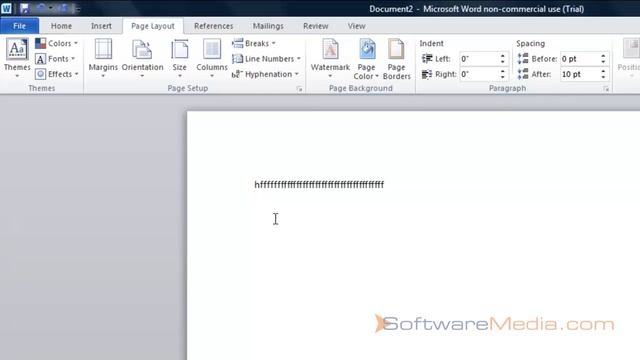Open the Columns menu
Image resolution: width=640 pixels, height=360 pixels.
[x=212, y=58]
